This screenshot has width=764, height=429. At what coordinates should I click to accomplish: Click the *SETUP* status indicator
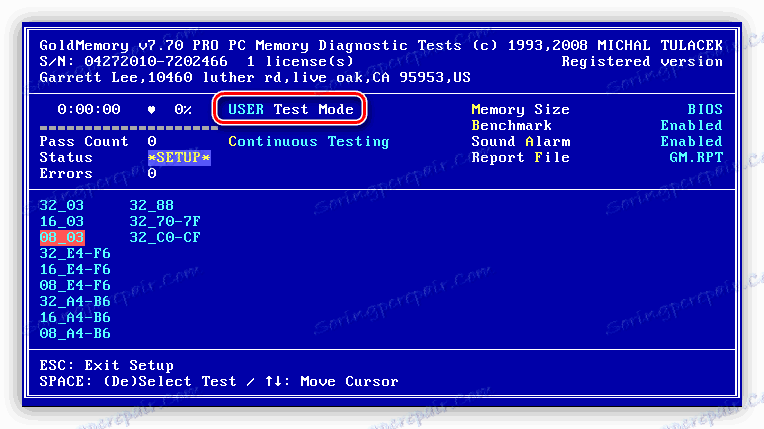[x=179, y=157]
